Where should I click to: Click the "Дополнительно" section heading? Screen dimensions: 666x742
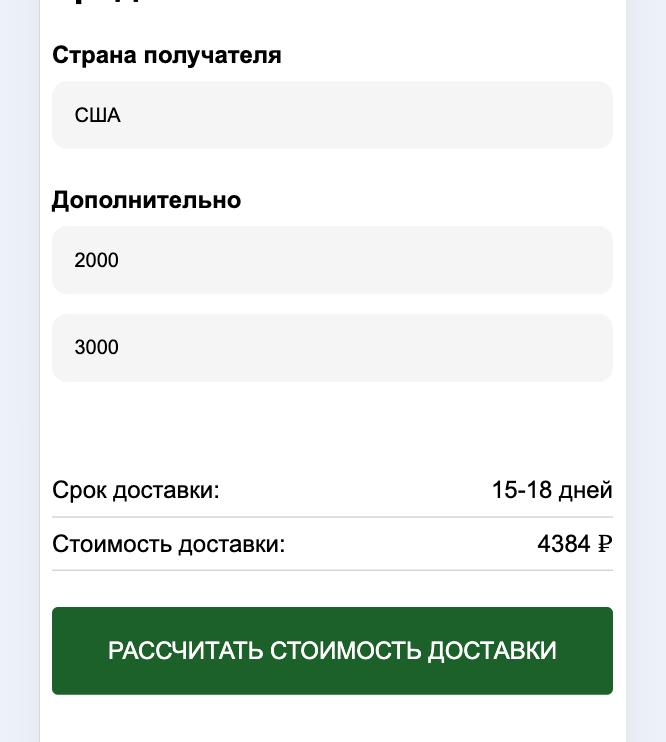pos(146,200)
